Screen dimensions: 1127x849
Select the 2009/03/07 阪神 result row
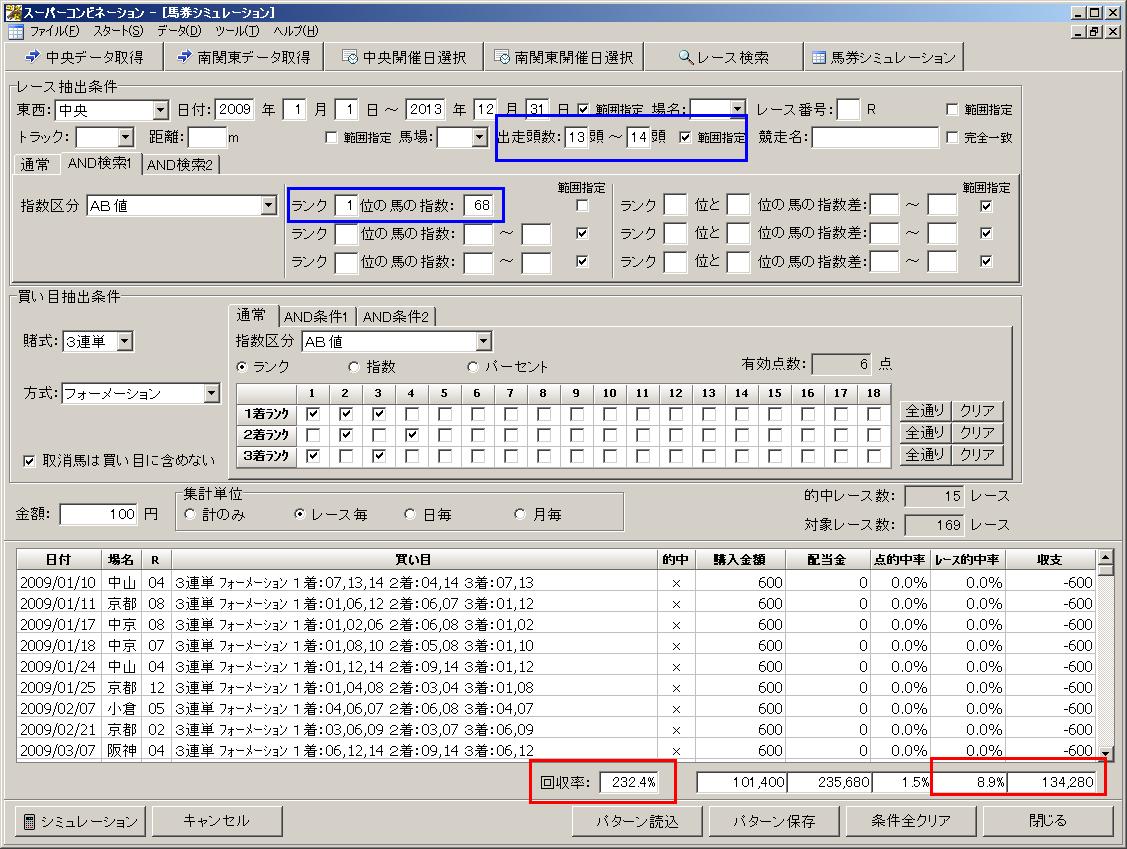click(556, 751)
